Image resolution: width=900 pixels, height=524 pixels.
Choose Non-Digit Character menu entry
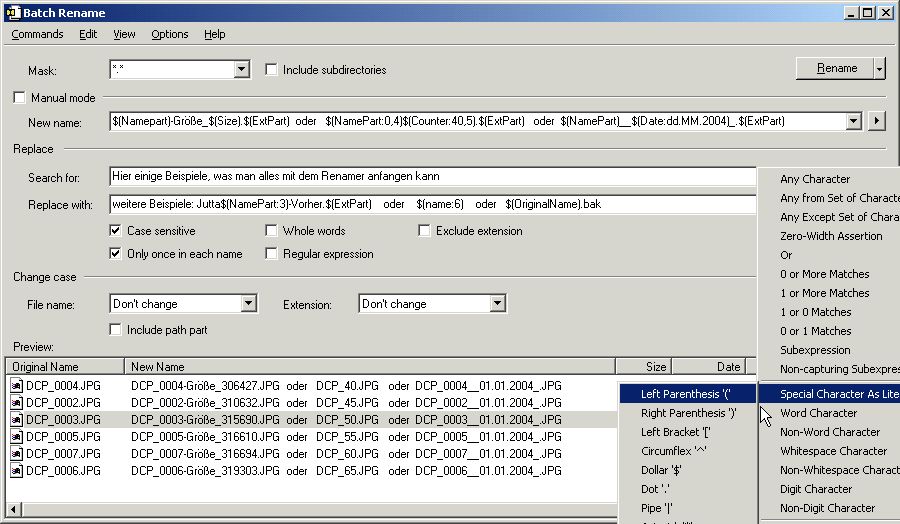pos(829,507)
